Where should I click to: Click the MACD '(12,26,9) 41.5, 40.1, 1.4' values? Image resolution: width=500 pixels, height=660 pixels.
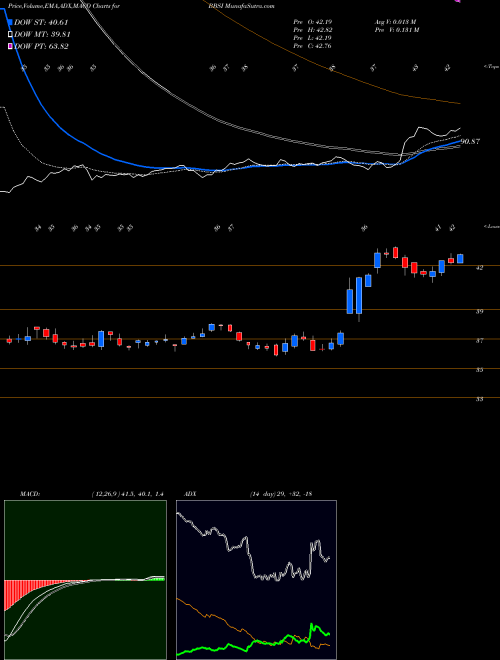(127, 494)
